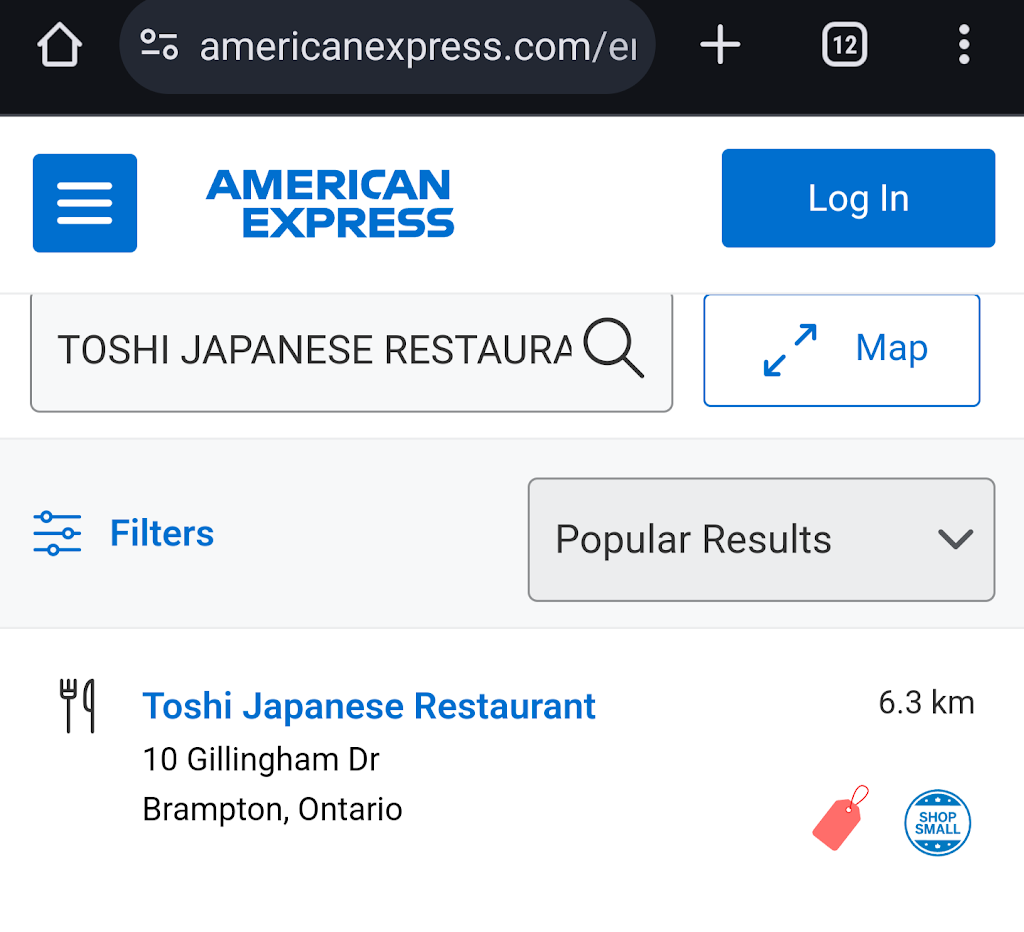Viewport: 1024px width, 932px height.
Task: Show the 12 open tabs
Action: (x=844, y=45)
